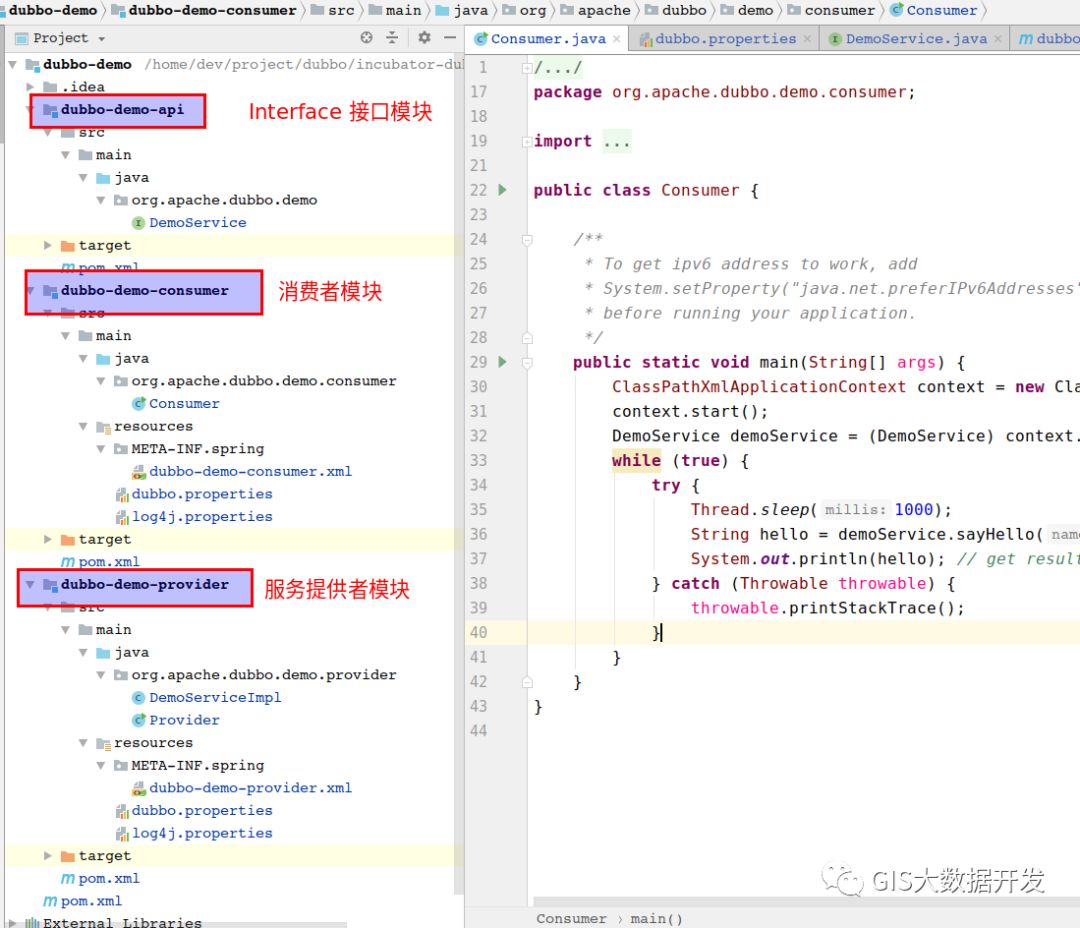Viewport: 1080px width, 928px height.
Task: Open log4j.properties under provider resources
Action: (x=202, y=833)
